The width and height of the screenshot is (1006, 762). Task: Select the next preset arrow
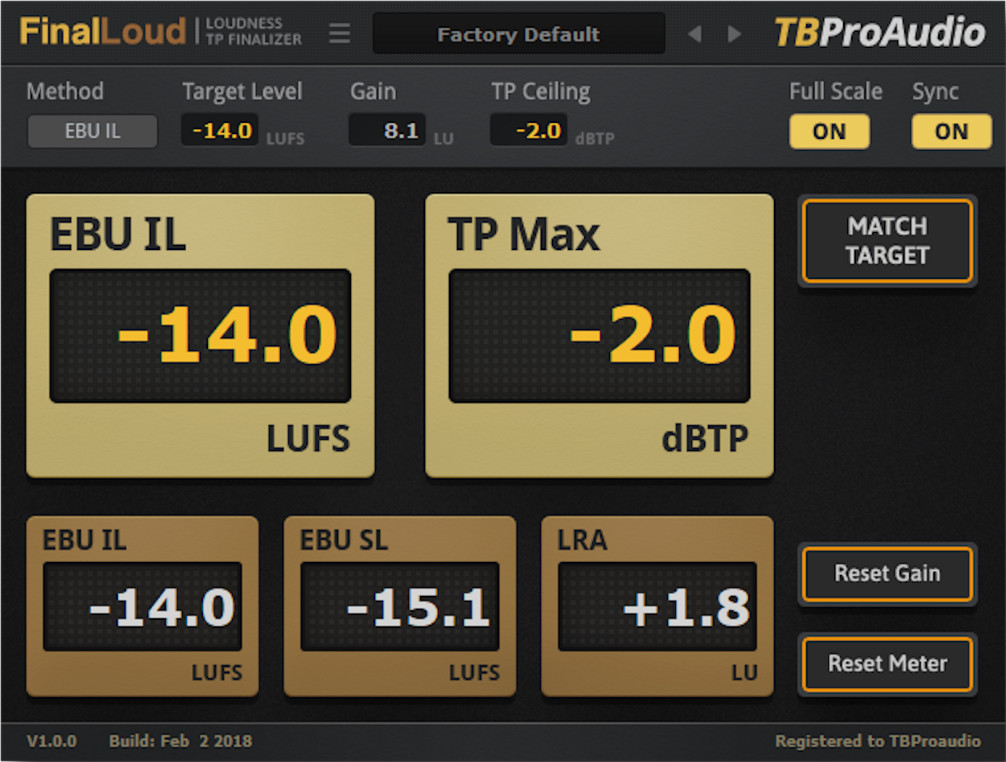pyautogui.click(x=734, y=33)
